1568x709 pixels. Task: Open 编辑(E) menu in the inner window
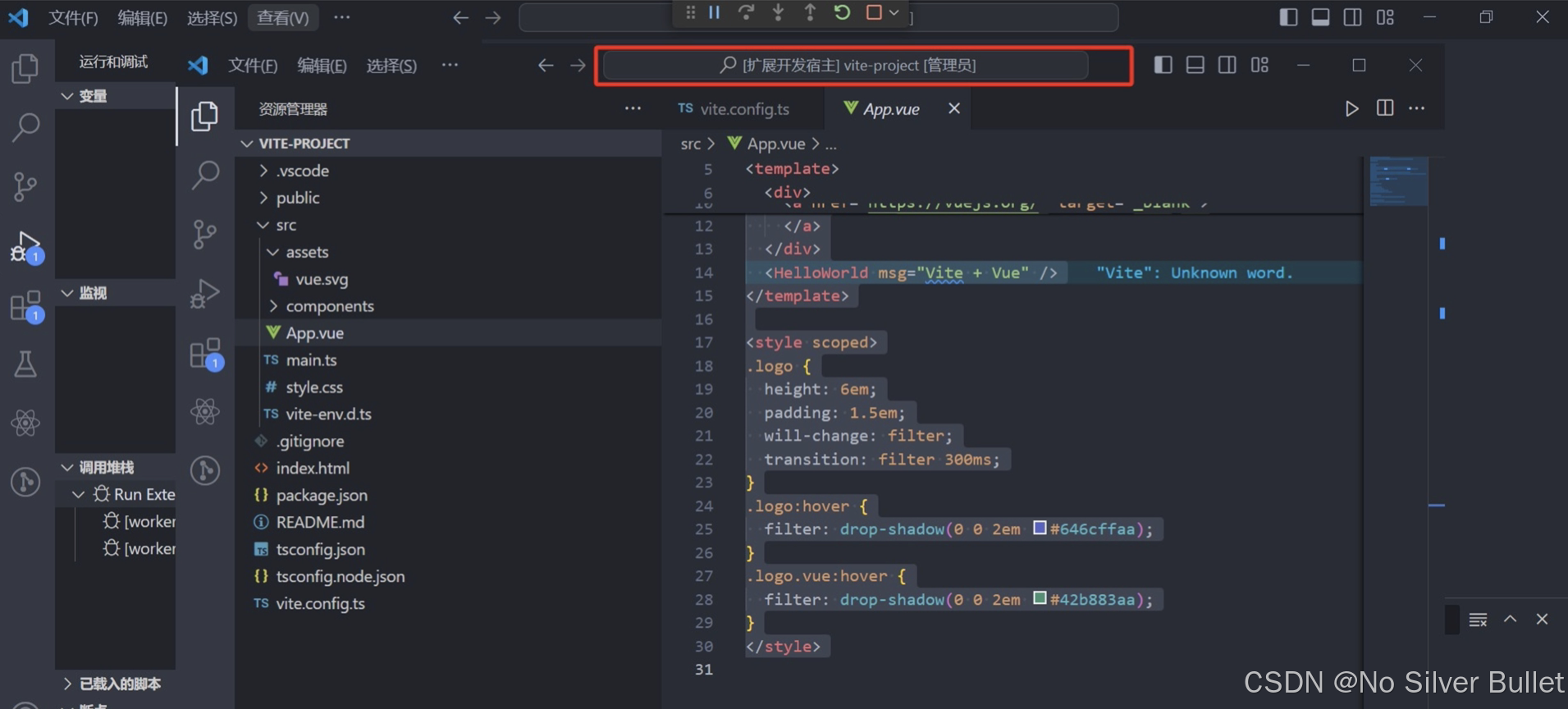point(322,66)
